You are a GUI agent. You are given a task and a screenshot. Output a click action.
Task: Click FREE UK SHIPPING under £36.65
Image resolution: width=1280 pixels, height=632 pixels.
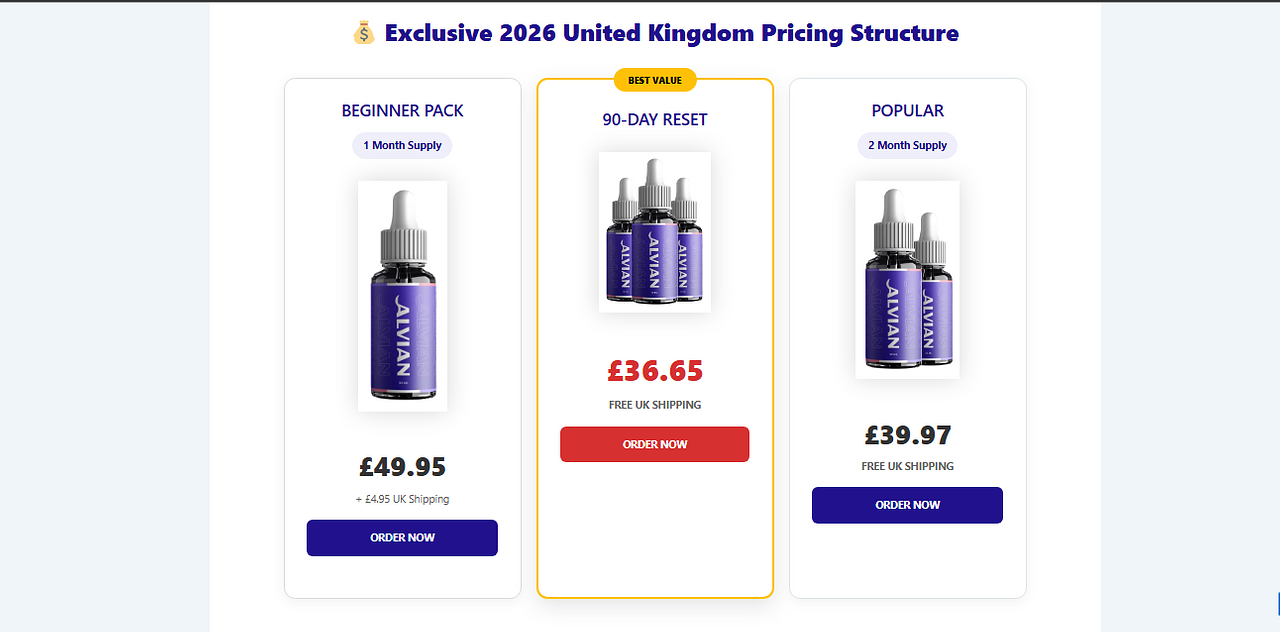click(x=655, y=405)
